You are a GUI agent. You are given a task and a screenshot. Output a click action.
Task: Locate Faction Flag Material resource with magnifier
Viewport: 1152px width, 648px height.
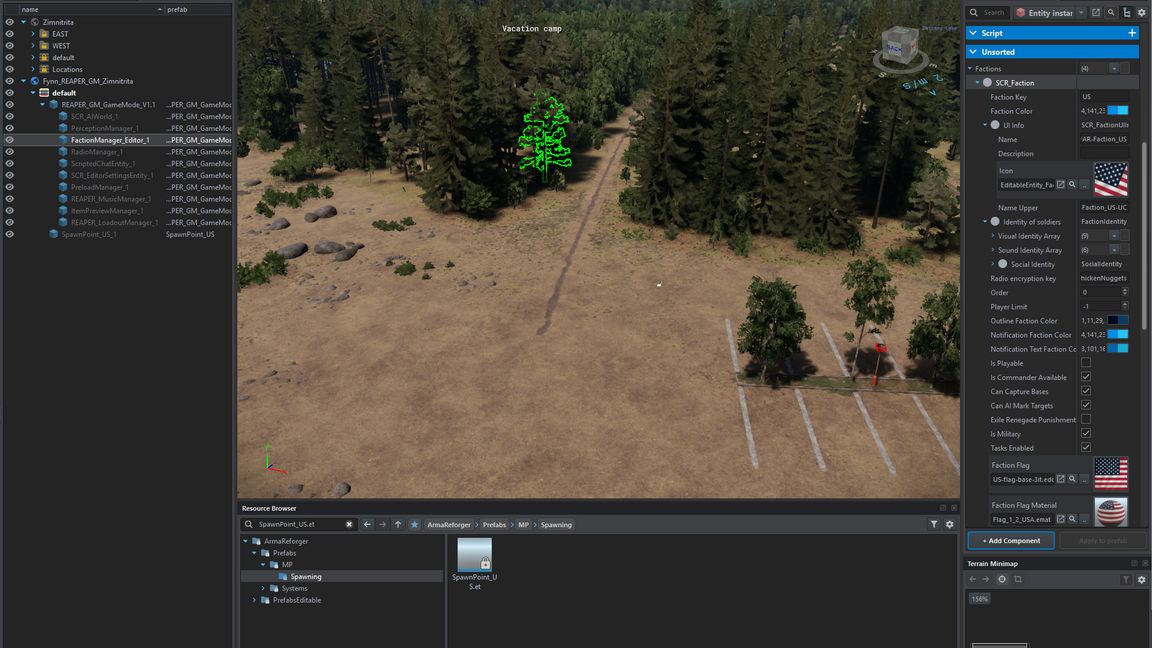pyautogui.click(x=1072, y=519)
